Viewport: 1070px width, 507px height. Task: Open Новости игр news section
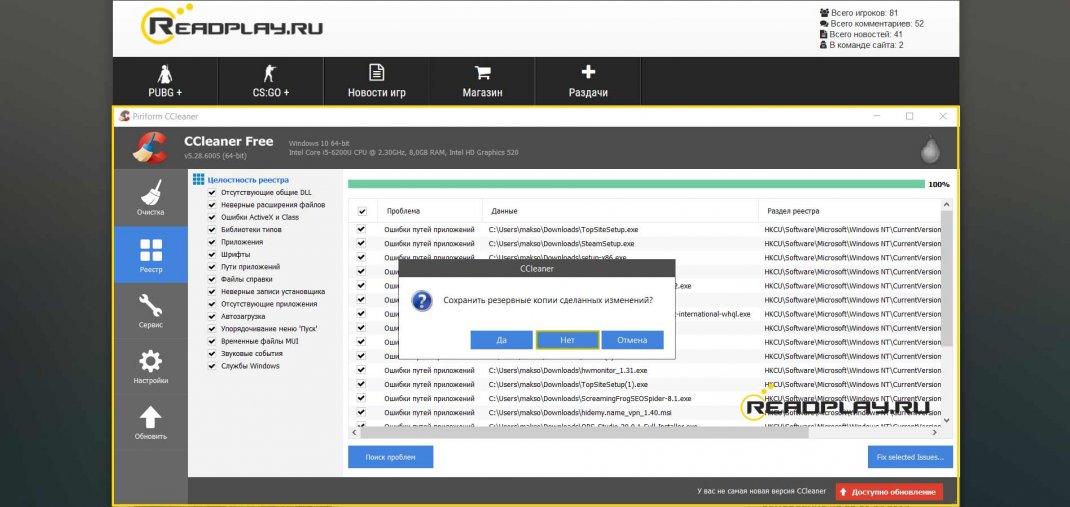[x=376, y=81]
